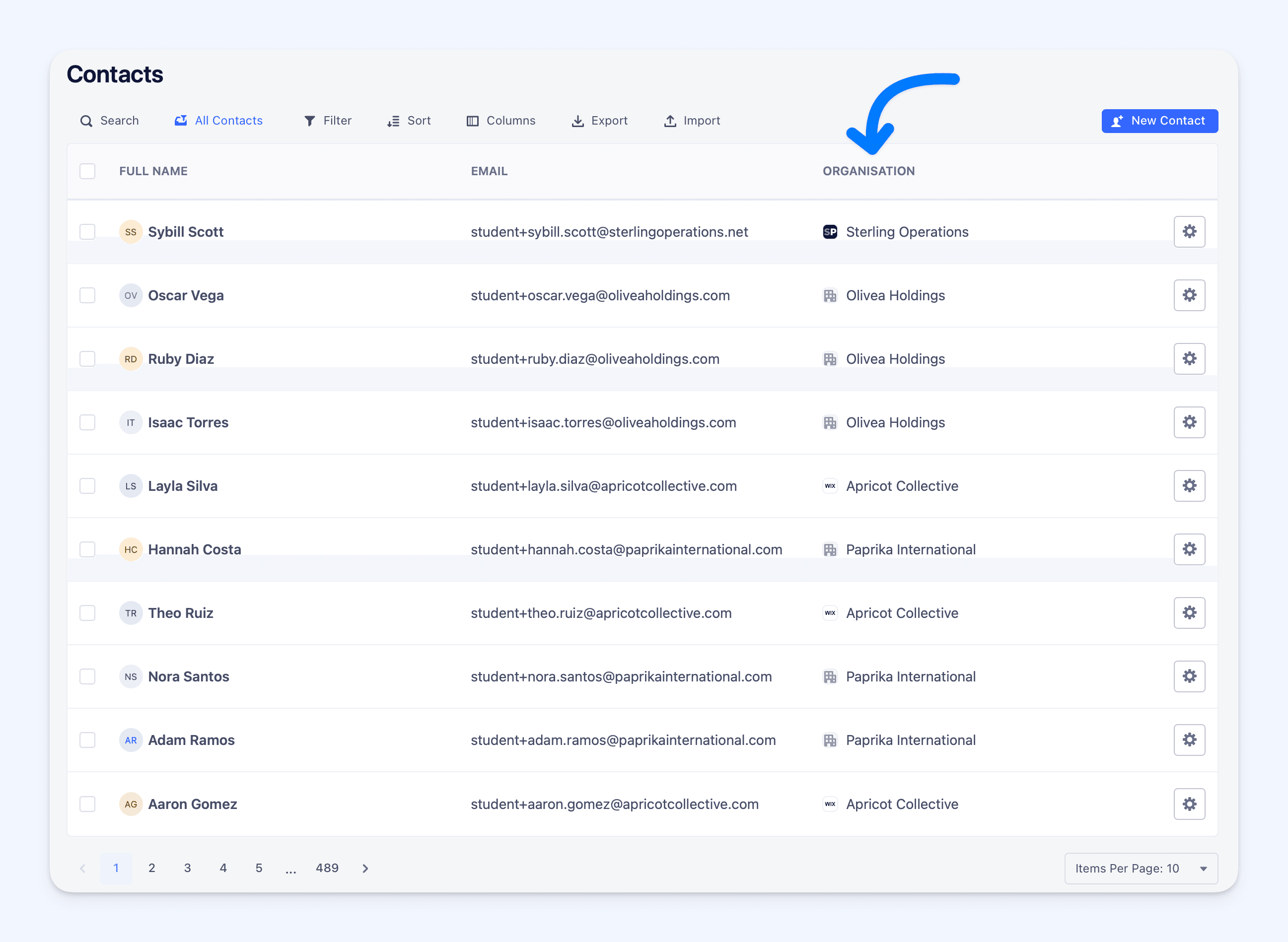Go to next page chevron

(x=365, y=869)
